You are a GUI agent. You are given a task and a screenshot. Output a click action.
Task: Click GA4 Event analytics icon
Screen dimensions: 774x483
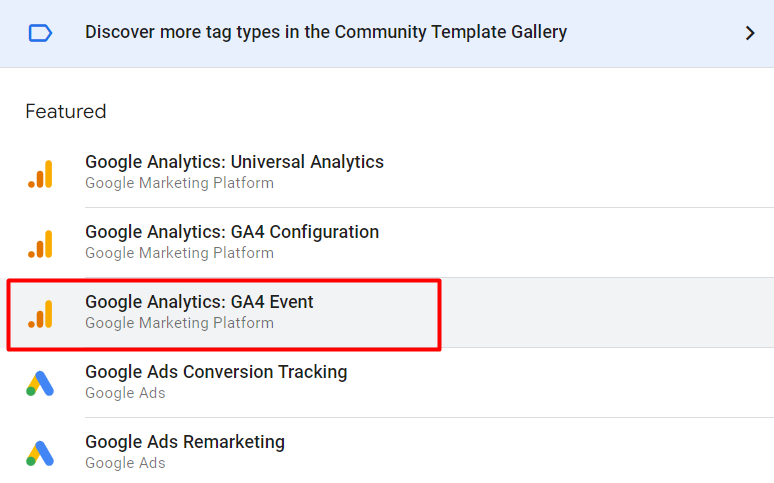[40, 314]
